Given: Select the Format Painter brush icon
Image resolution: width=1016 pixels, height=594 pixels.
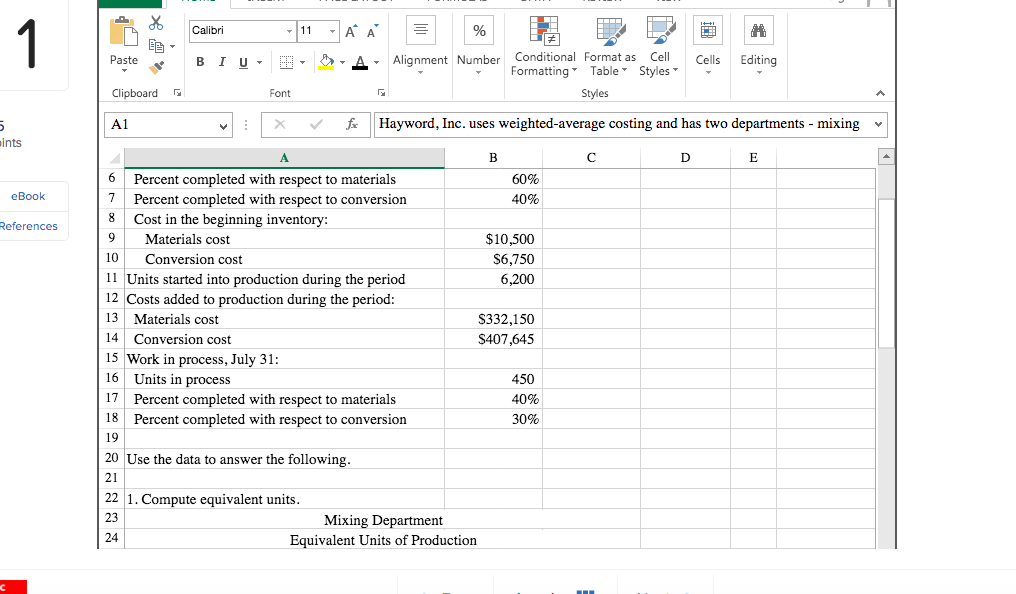Looking at the screenshot, I should click(x=156, y=67).
